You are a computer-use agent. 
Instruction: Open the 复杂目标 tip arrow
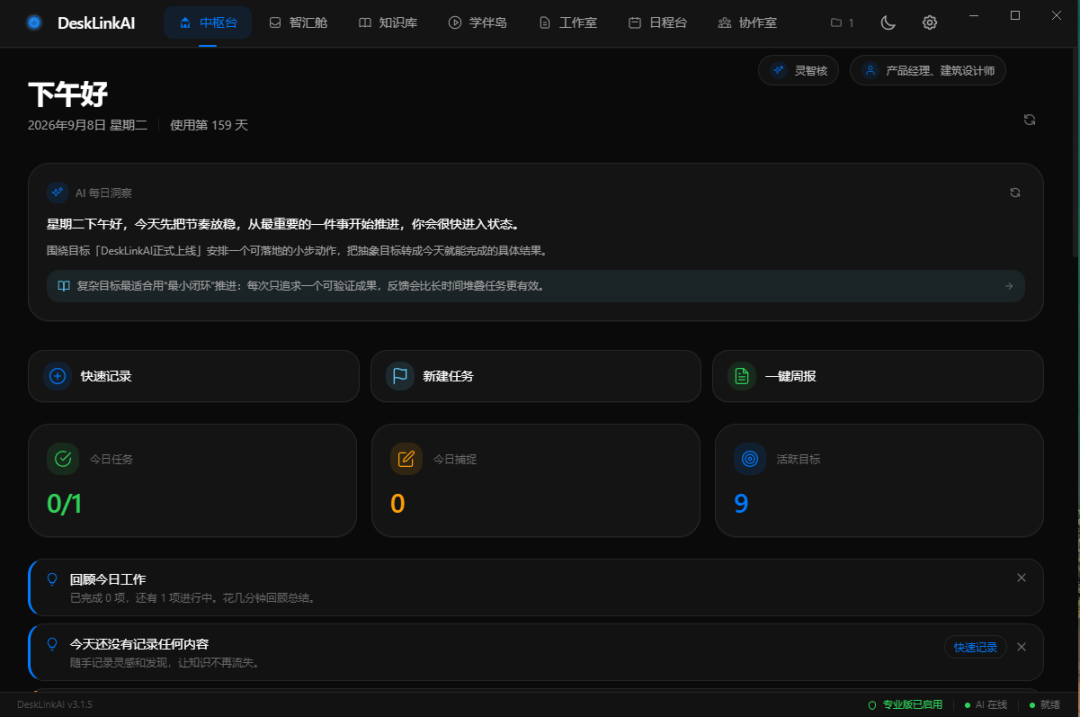tap(1008, 286)
